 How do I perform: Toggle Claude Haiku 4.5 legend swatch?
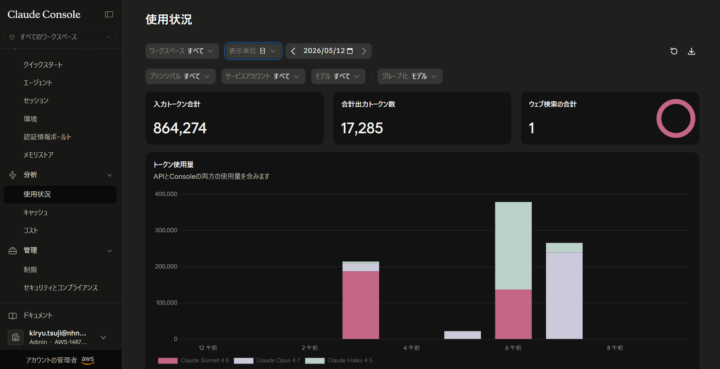tap(315, 361)
